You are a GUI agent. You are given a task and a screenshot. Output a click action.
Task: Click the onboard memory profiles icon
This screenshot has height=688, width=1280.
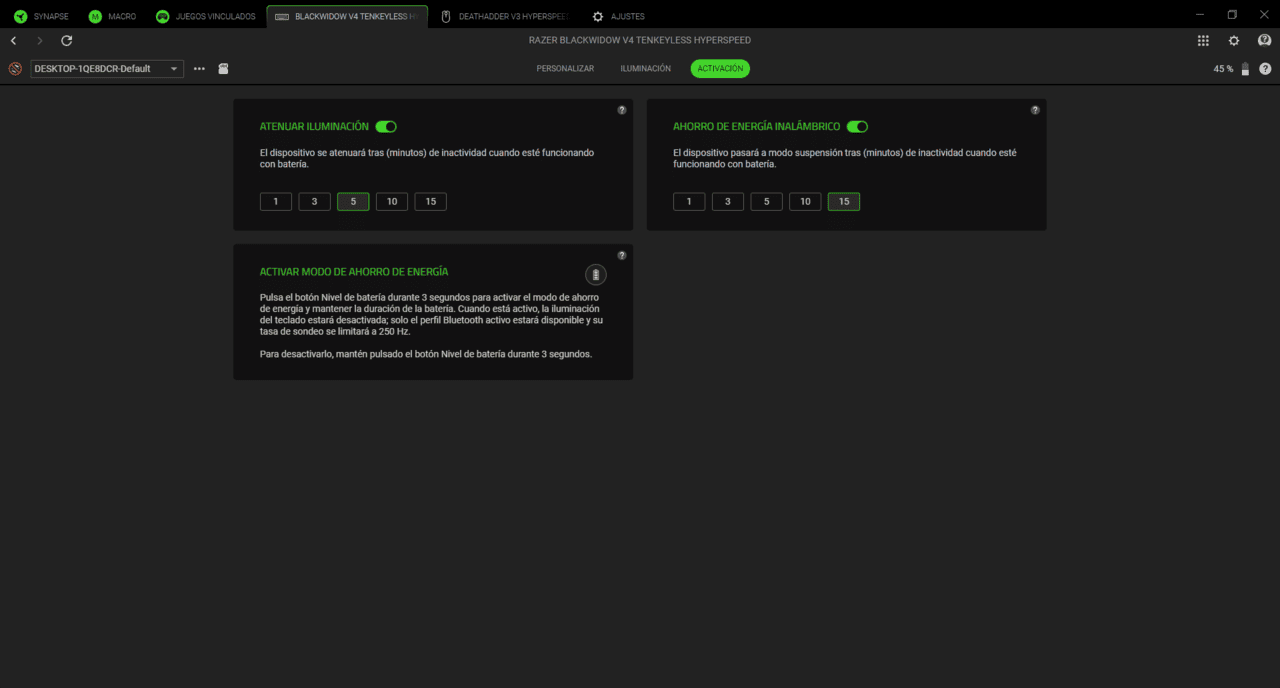click(x=223, y=69)
